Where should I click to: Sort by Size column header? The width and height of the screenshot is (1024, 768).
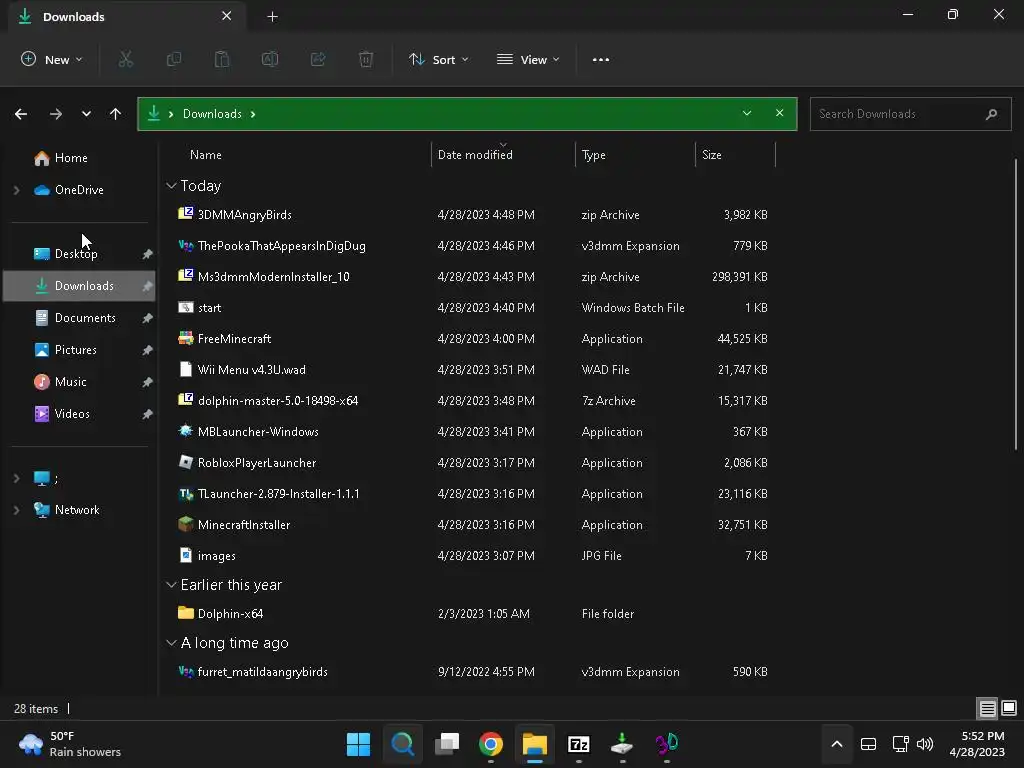(712, 155)
